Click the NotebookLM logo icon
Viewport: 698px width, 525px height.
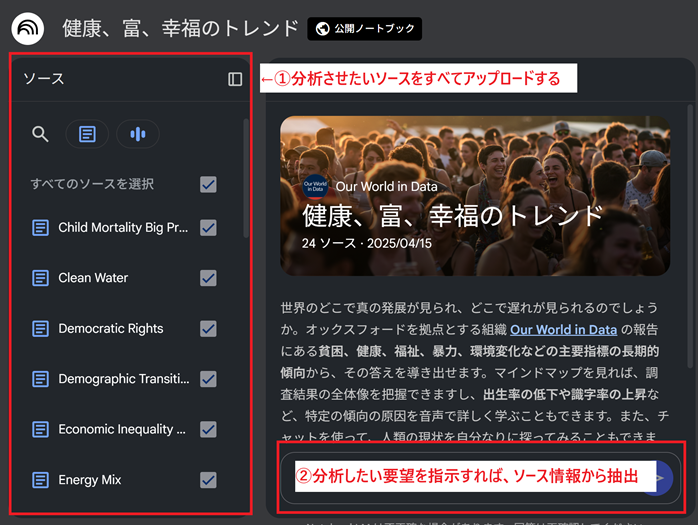(28, 28)
